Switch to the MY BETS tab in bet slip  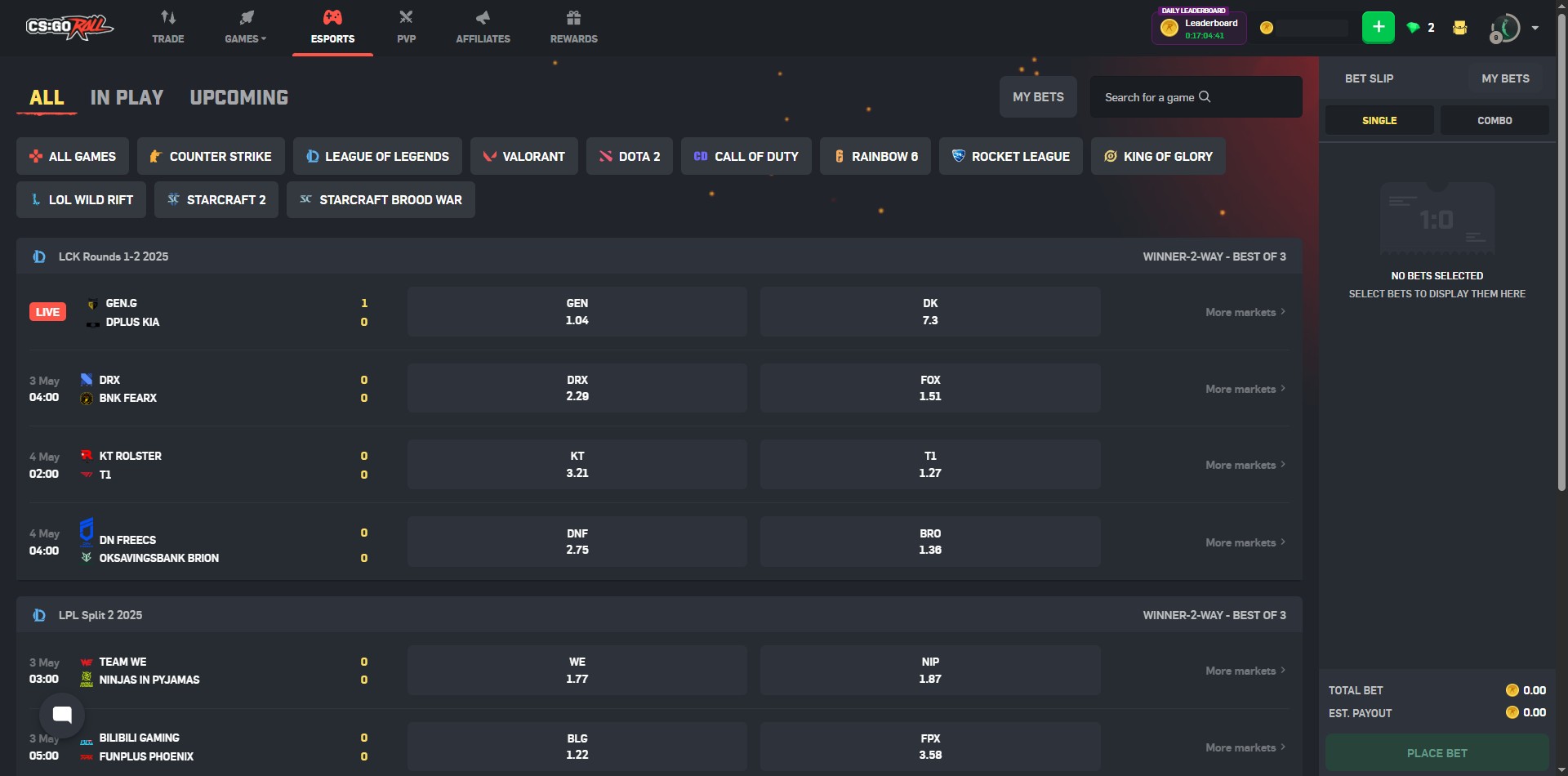tap(1505, 78)
